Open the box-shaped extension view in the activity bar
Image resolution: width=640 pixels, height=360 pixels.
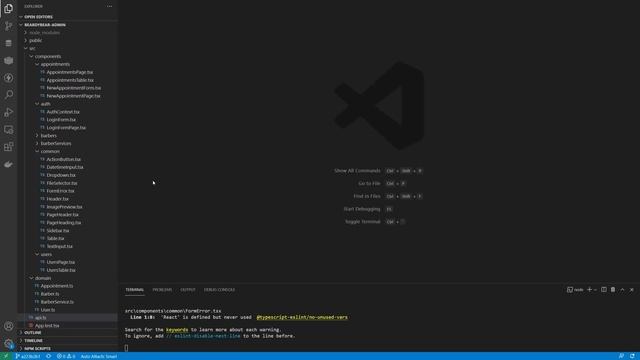point(9,60)
